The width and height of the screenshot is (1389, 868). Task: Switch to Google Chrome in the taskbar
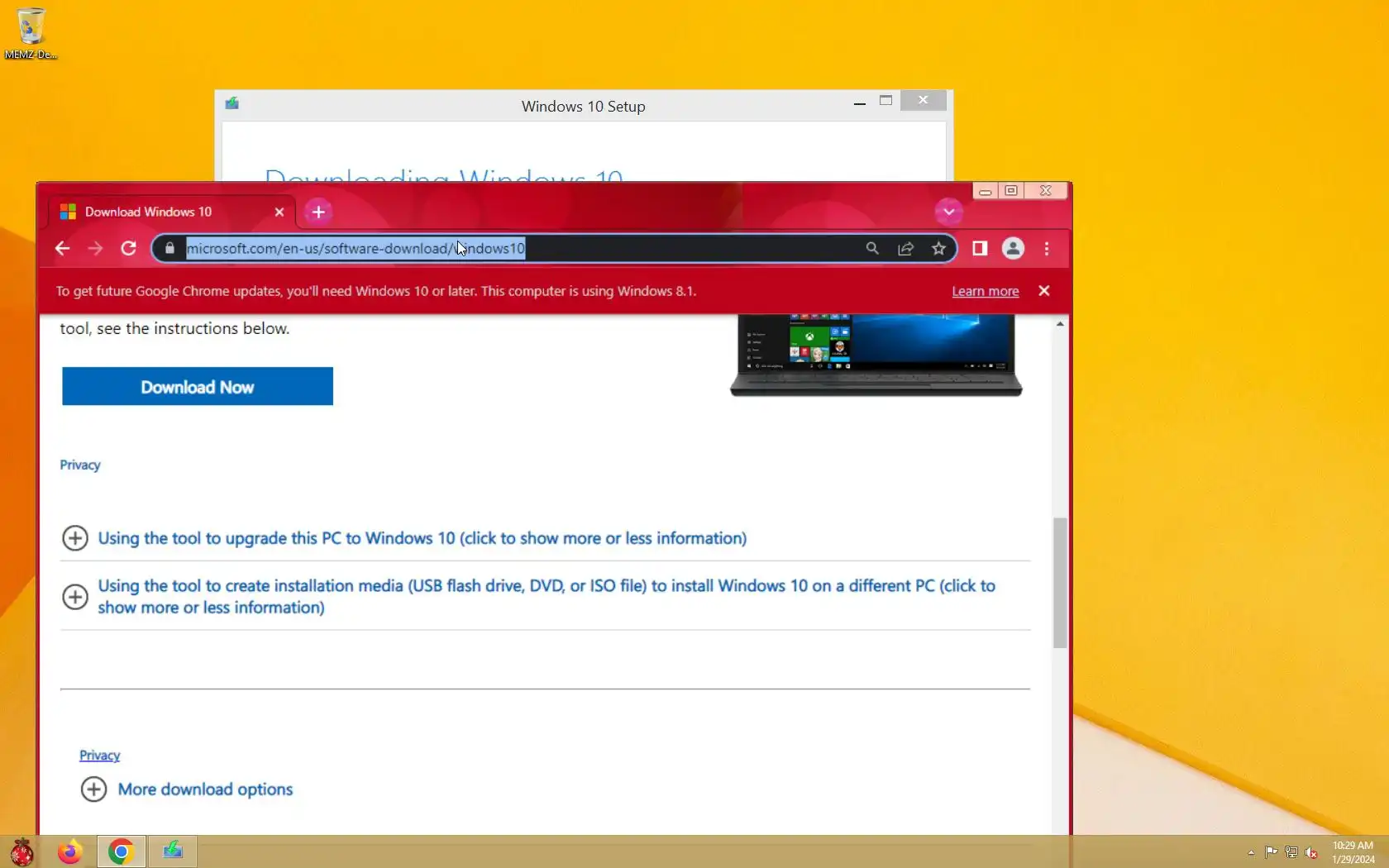[121, 851]
